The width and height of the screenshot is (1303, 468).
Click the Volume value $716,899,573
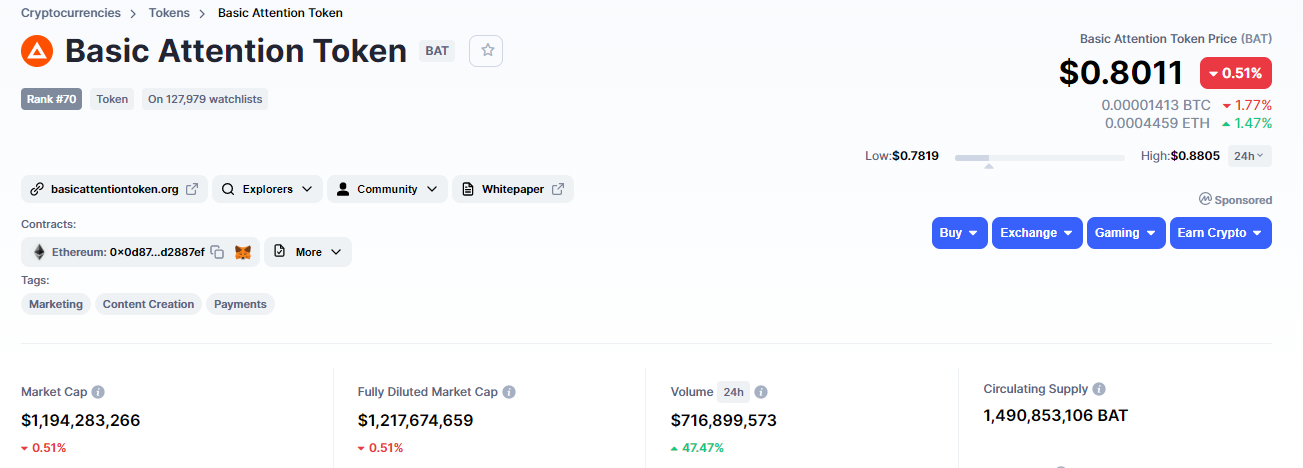(724, 420)
